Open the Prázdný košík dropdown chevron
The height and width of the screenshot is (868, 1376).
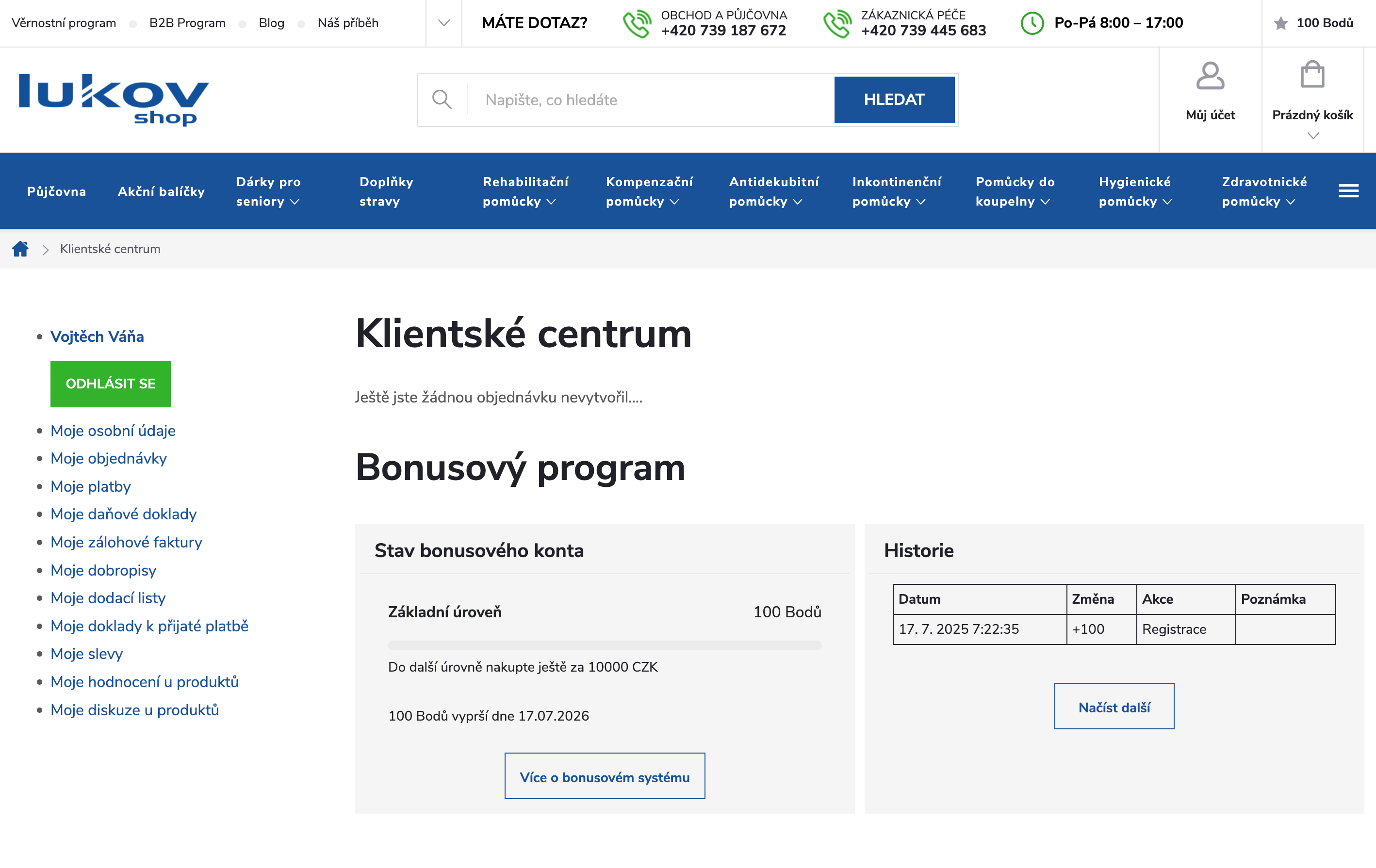coord(1312,136)
